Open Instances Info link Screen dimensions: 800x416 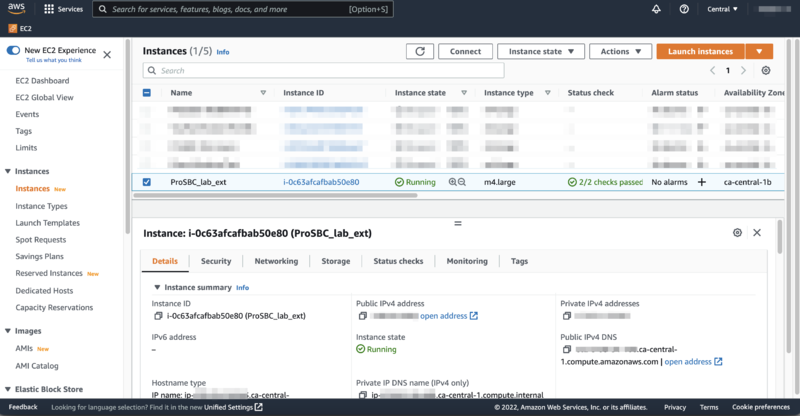(x=223, y=52)
